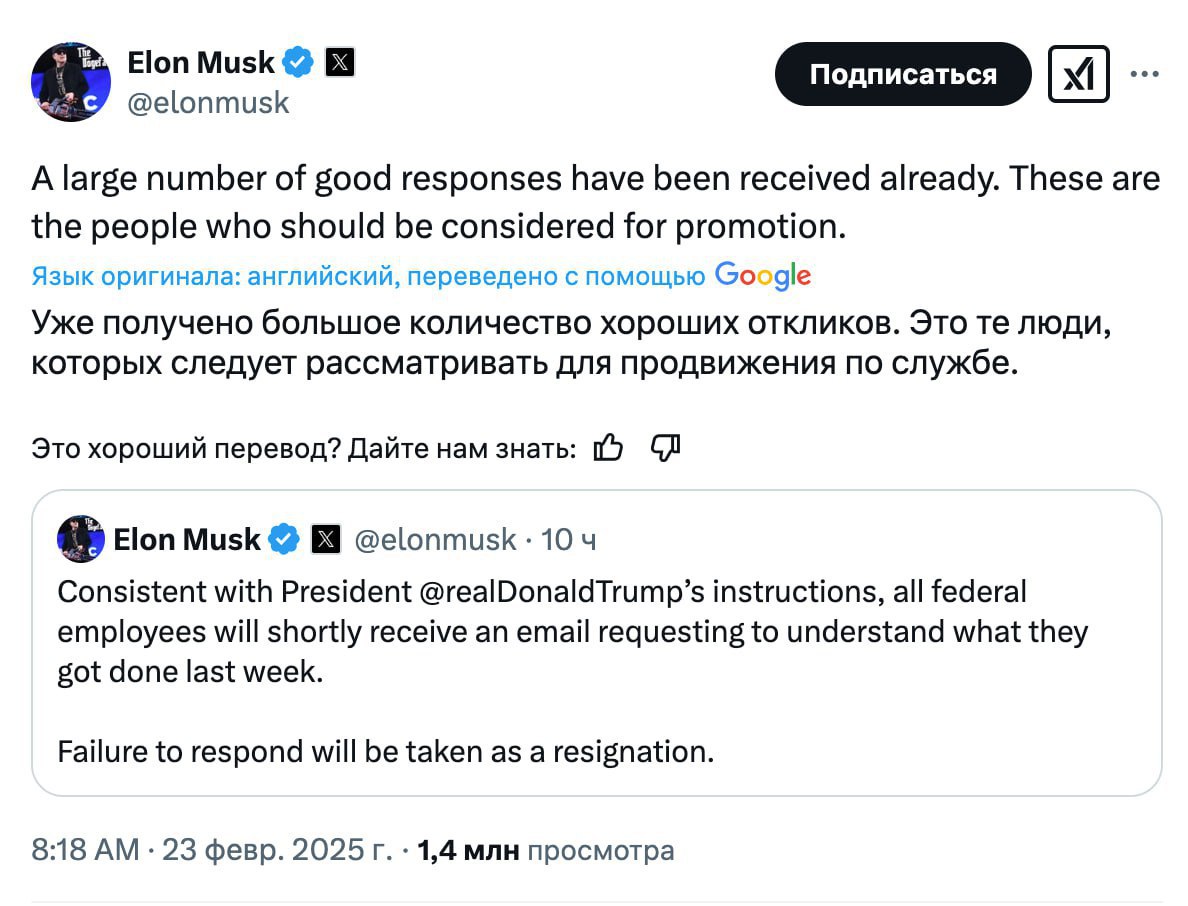Click the Elon Musk display name in header
This screenshot has width=1188, height=906.
(200, 62)
